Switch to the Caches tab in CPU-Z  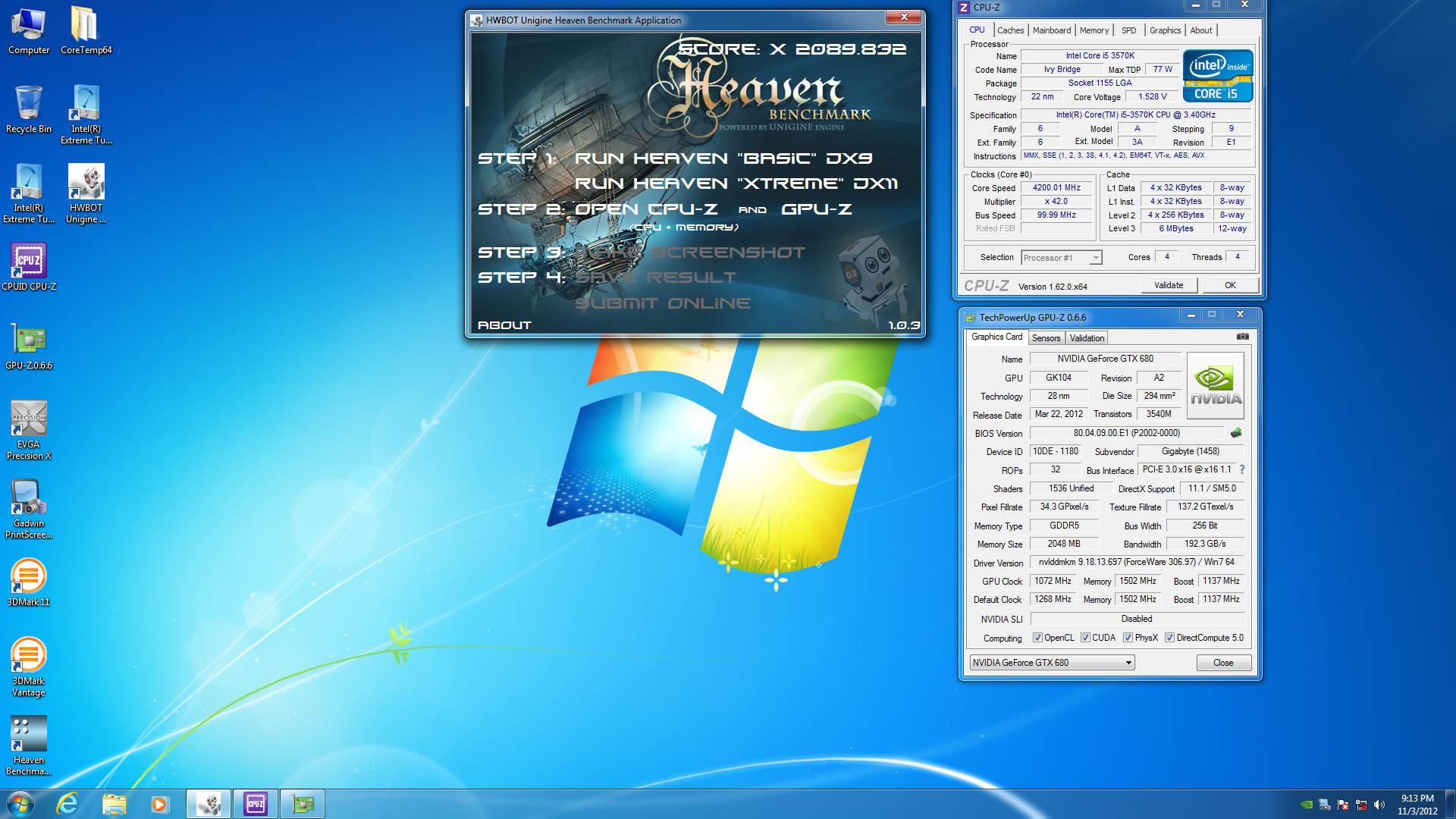click(1010, 30)
